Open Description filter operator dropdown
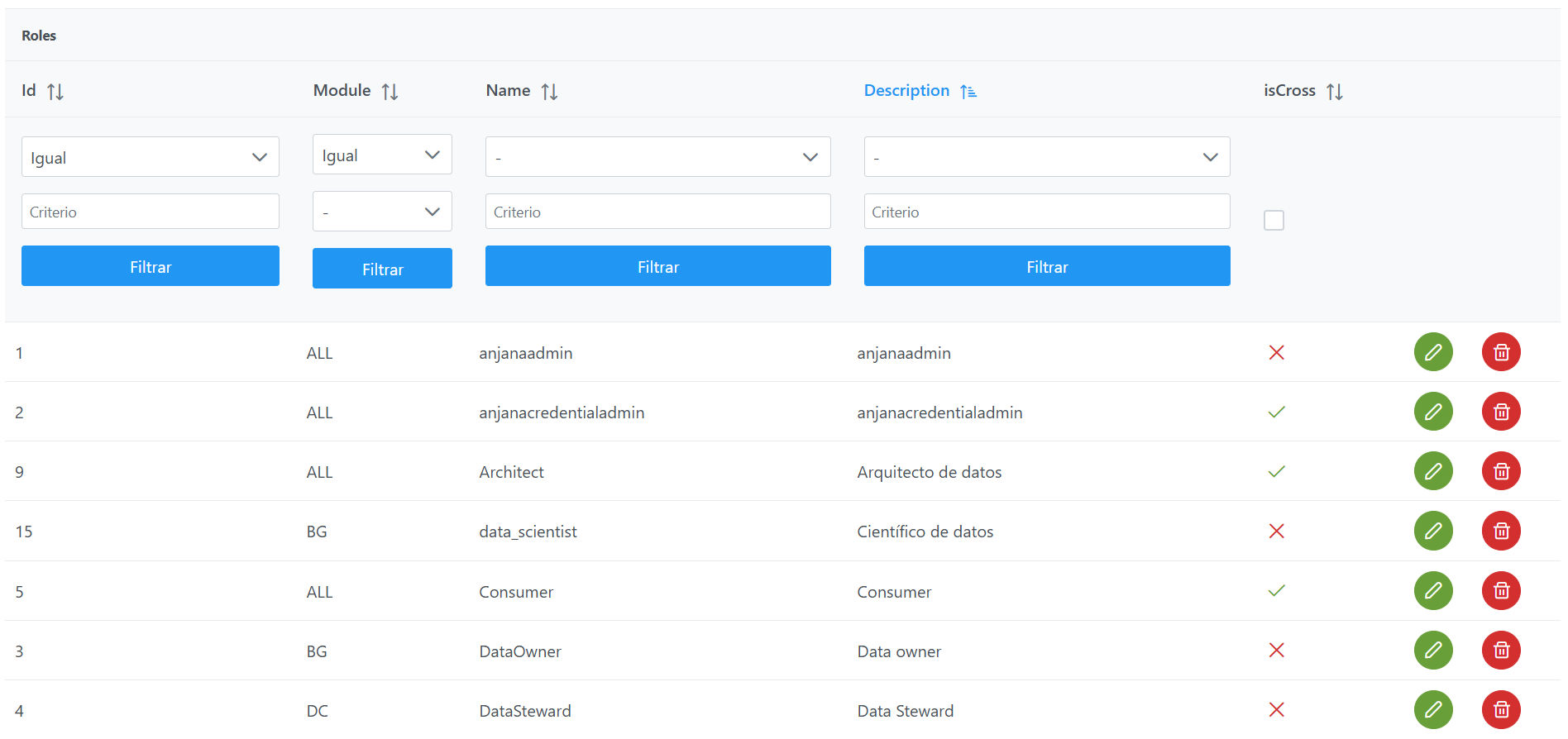Screen dimensions: 1568x739 click(x=1046, y=157)
